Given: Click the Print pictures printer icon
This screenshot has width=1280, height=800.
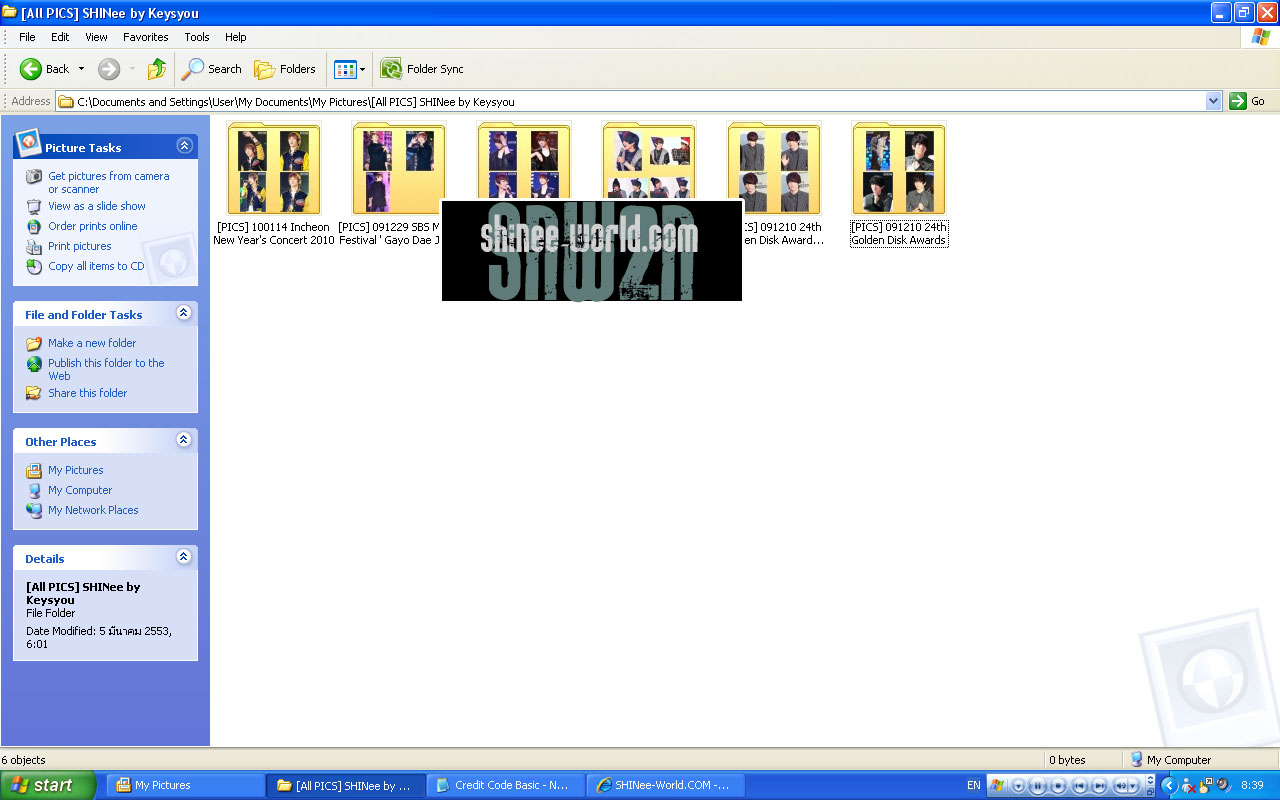Looking at the screenshot, I should pyautogui.click(x=34, y=246).
